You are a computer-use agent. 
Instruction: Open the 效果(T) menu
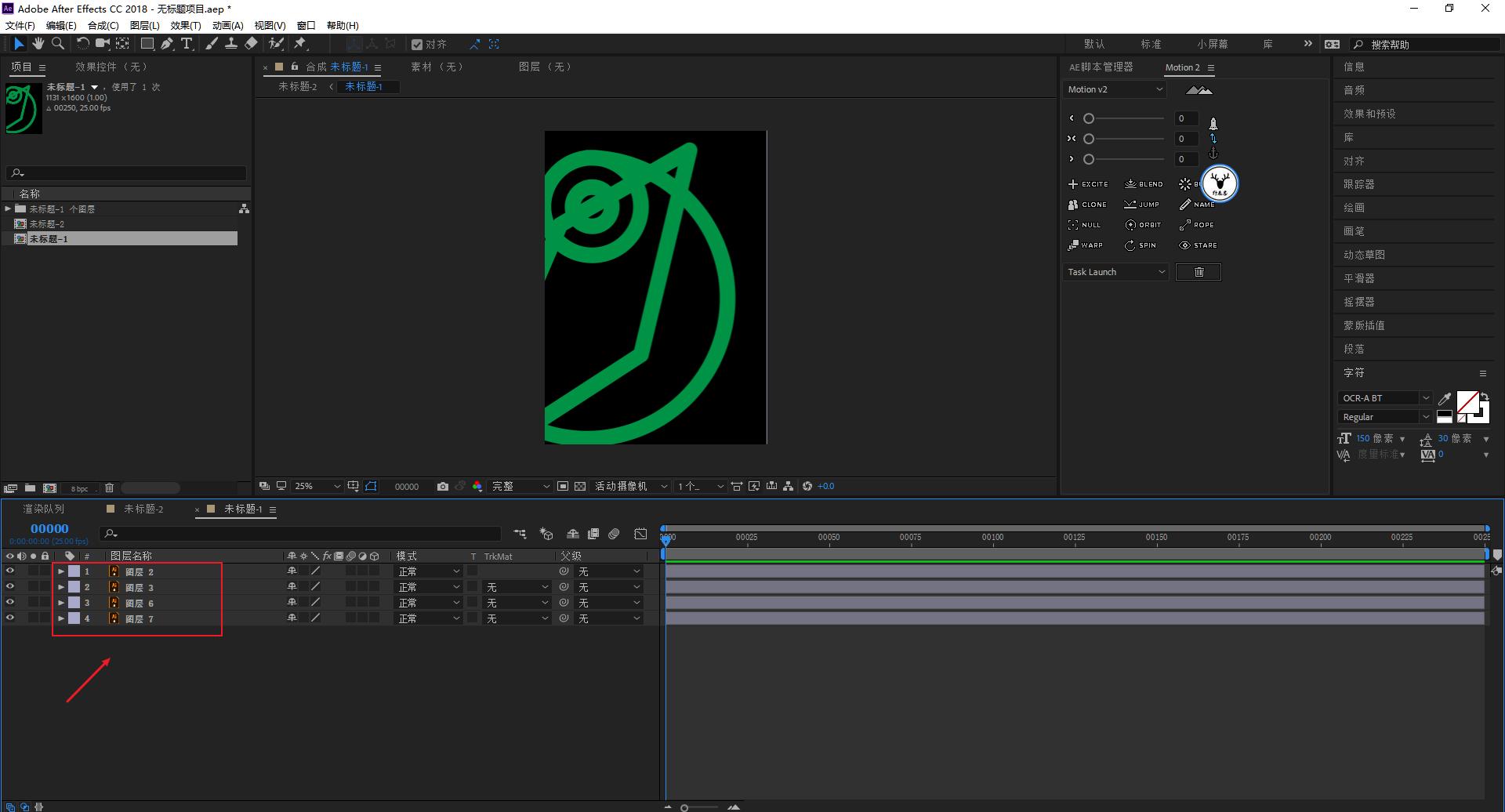[186, 25]
